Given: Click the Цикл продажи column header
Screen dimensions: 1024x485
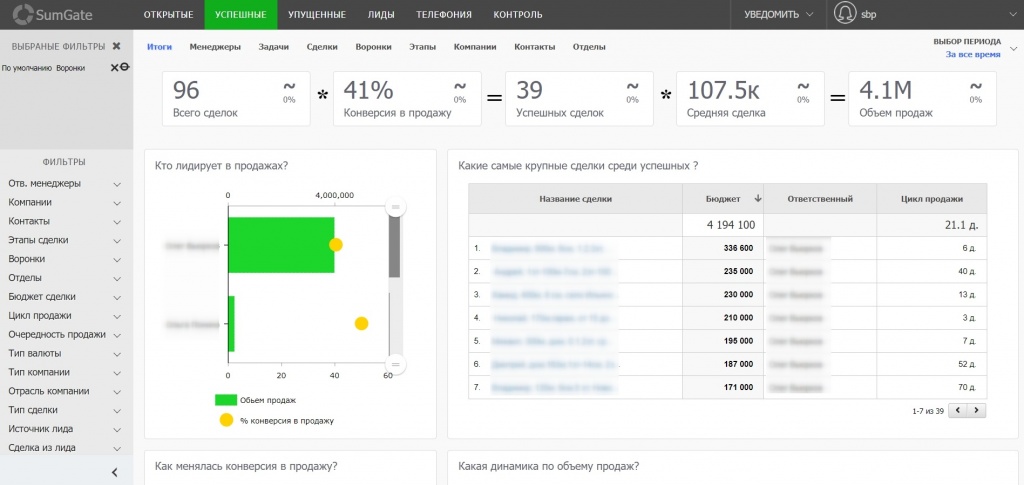Looking at the screenshot, I should (x=932, y=199).
